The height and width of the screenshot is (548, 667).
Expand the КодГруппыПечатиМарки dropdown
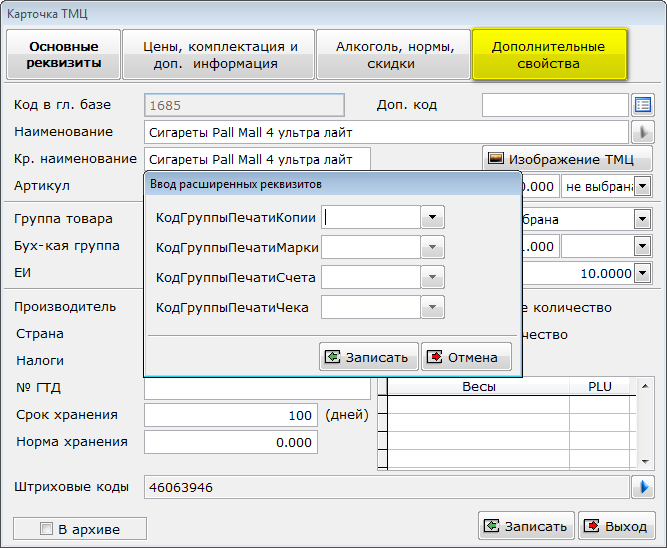[432, 247]
